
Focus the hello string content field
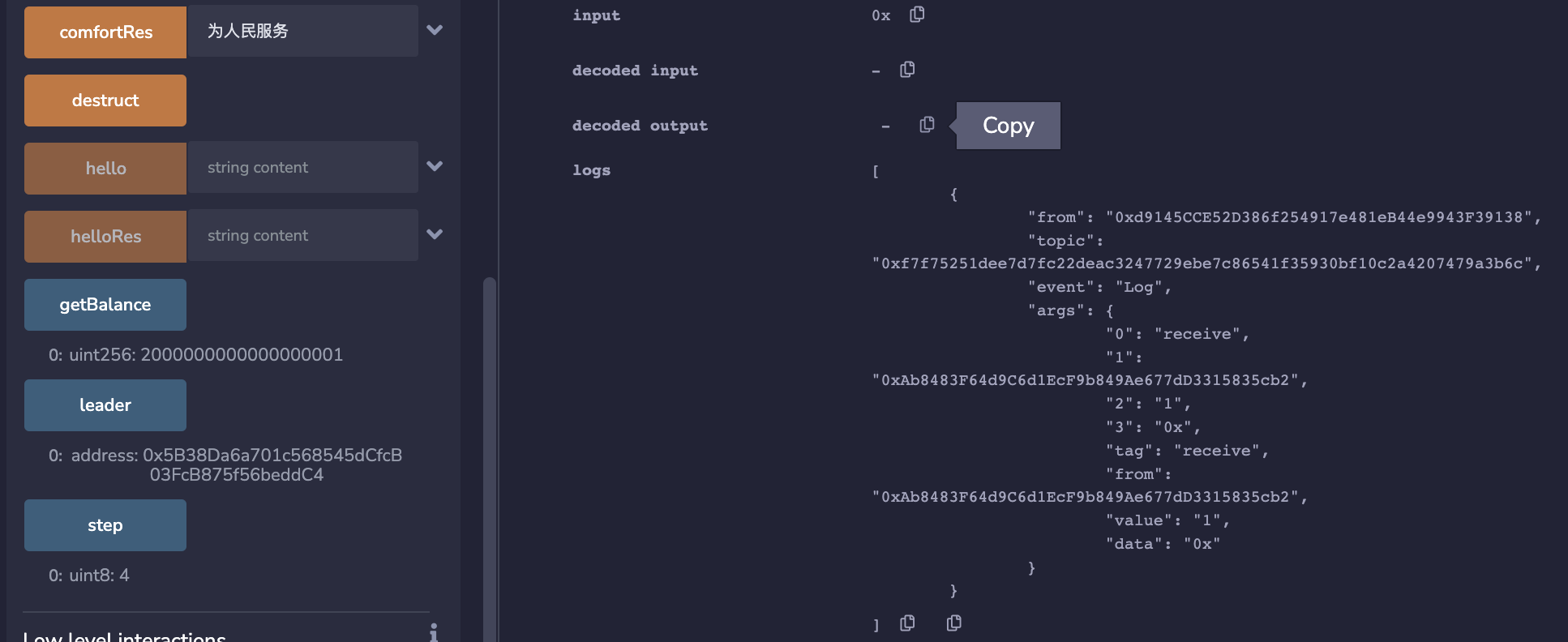click(302, 167)
